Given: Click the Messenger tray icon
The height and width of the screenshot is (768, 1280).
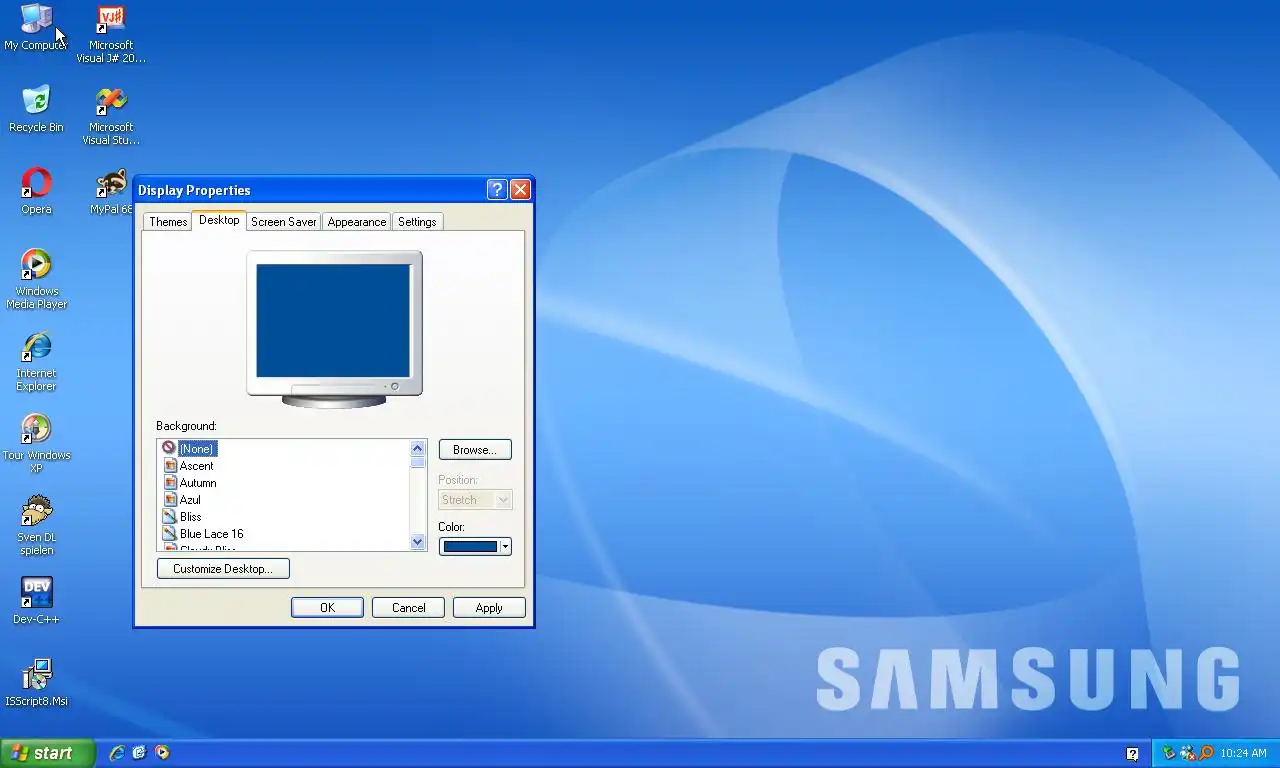Looking at the screenshot, I should [x=1187, y=753].
